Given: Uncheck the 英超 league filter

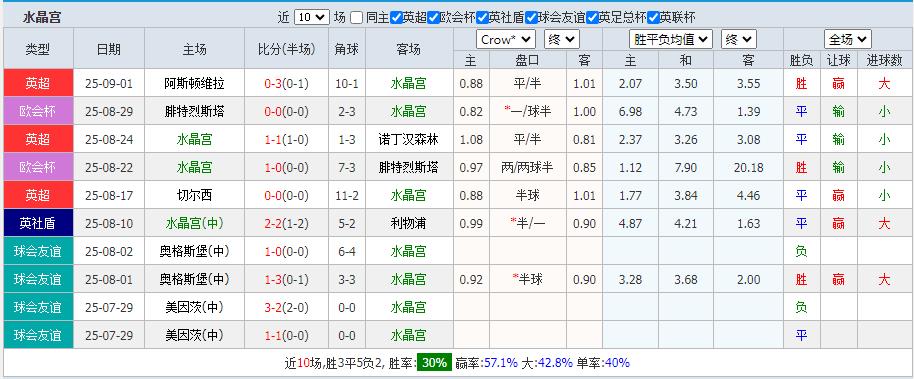Looking at the screenshot, I should (x=396, y=17).
